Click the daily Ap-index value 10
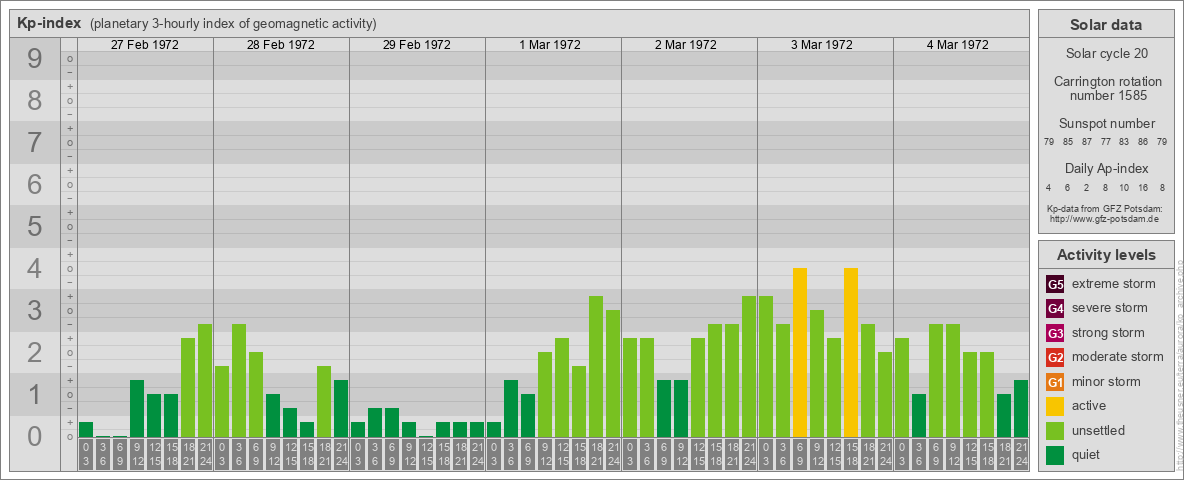Screen dimensions: 1184x480 click(x=1124, y=187)
